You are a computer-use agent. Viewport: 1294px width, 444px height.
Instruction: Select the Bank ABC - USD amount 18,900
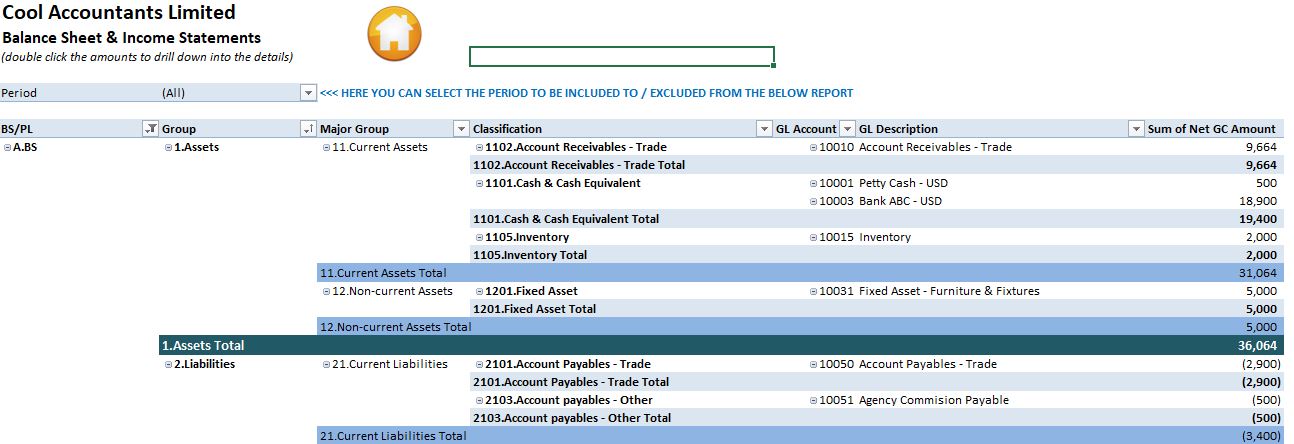pos(1257,201)
